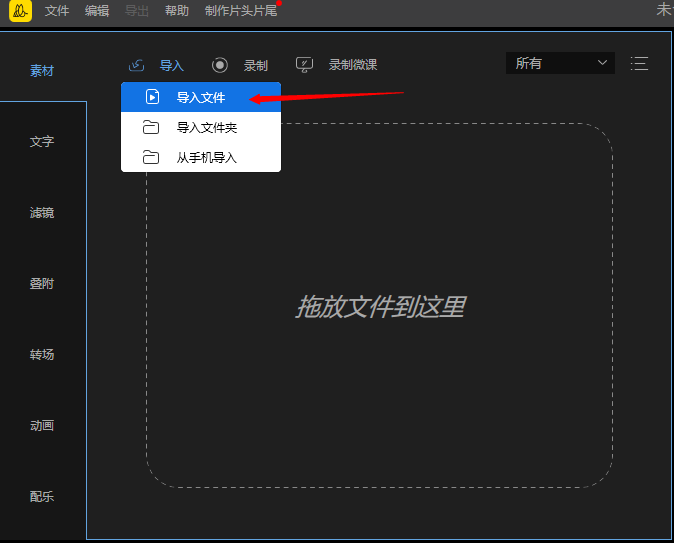The image size is (674, 543).
Task: Choose 导入文件 from the import menu
Action: pos(201,97)
